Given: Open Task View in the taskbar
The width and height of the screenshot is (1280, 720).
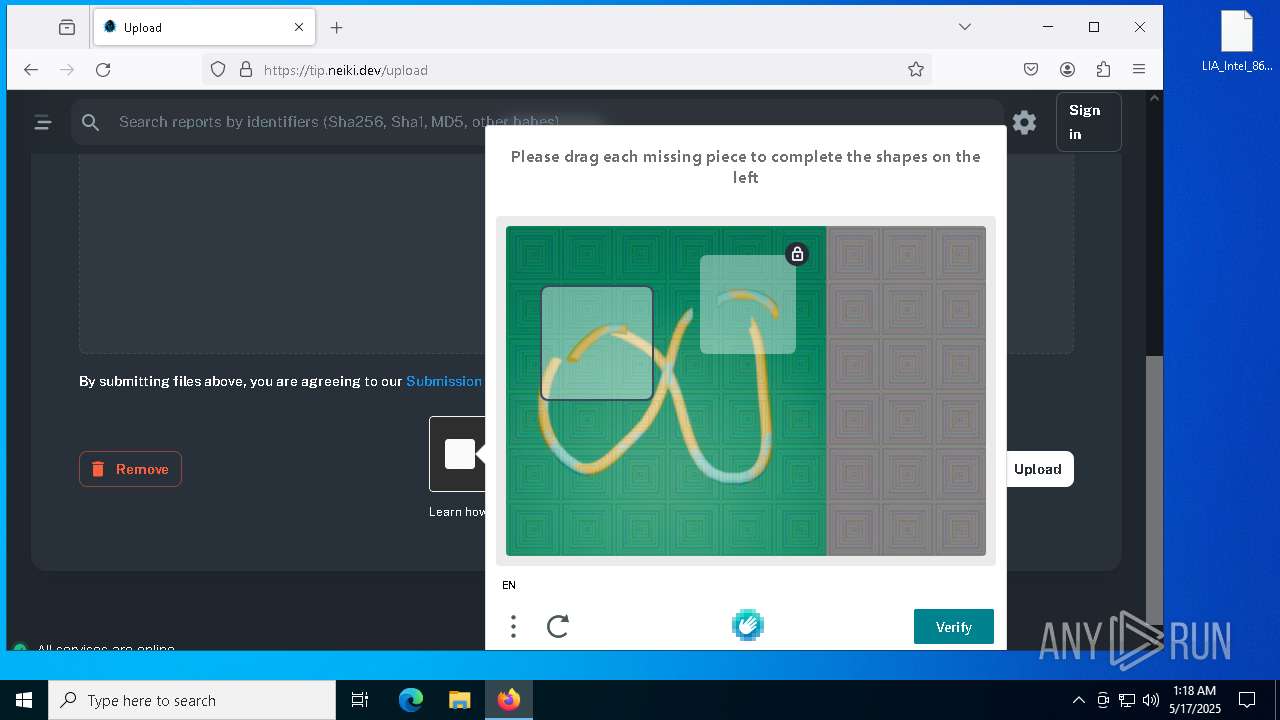Looking at the screenshot, I should coord(360,700).
